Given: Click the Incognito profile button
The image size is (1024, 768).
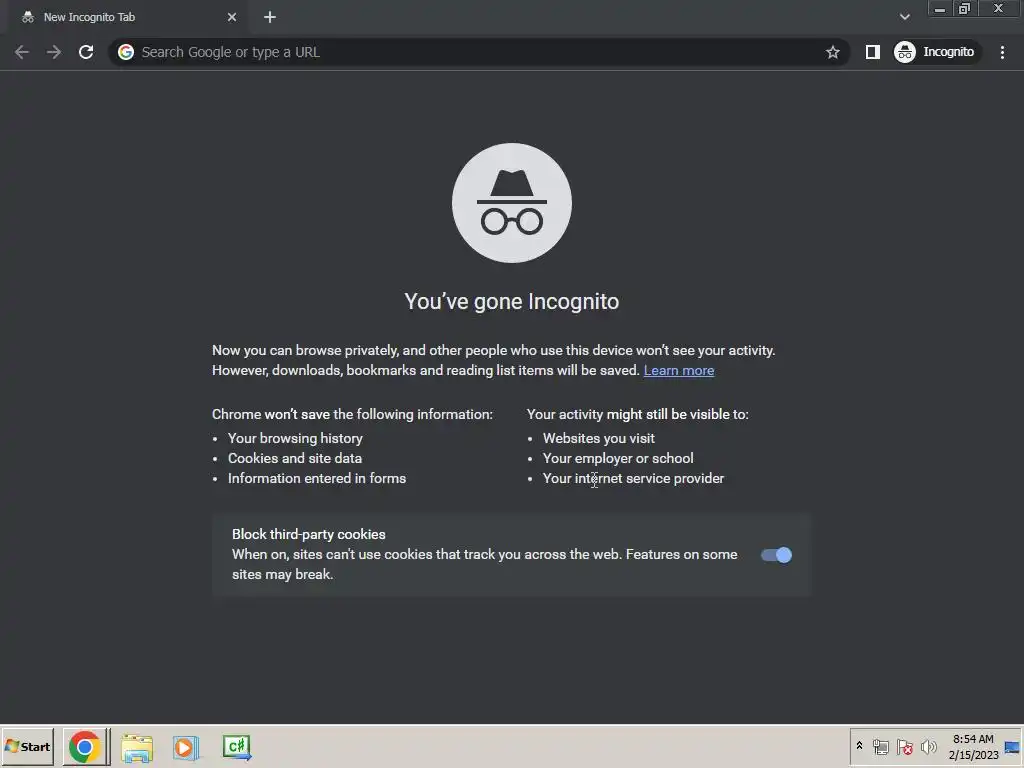Looking at the screenshot, I should click(935, 52).
